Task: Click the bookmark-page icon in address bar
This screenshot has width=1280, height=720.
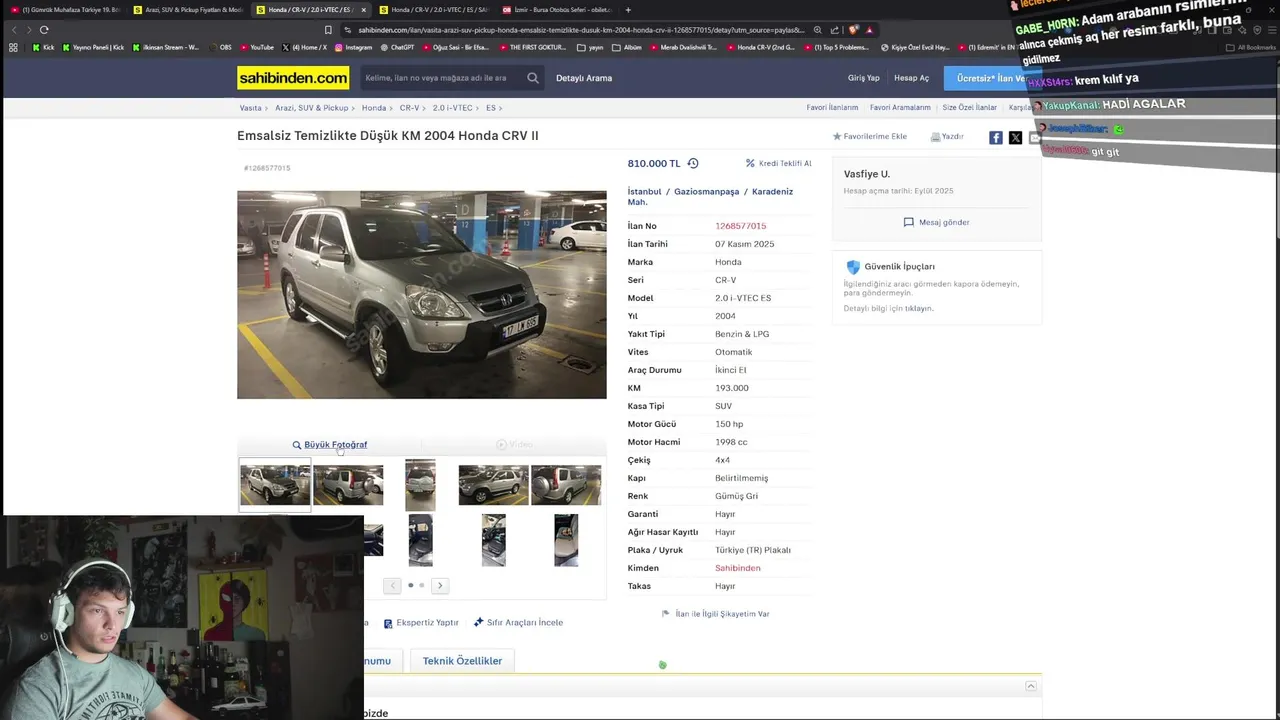Action: click(x=328, y=30)
